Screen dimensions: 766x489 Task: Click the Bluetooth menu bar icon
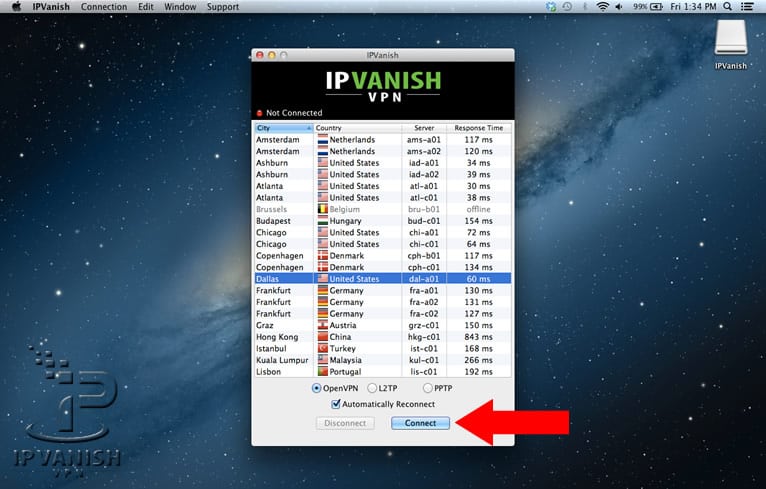click(585, 6)
